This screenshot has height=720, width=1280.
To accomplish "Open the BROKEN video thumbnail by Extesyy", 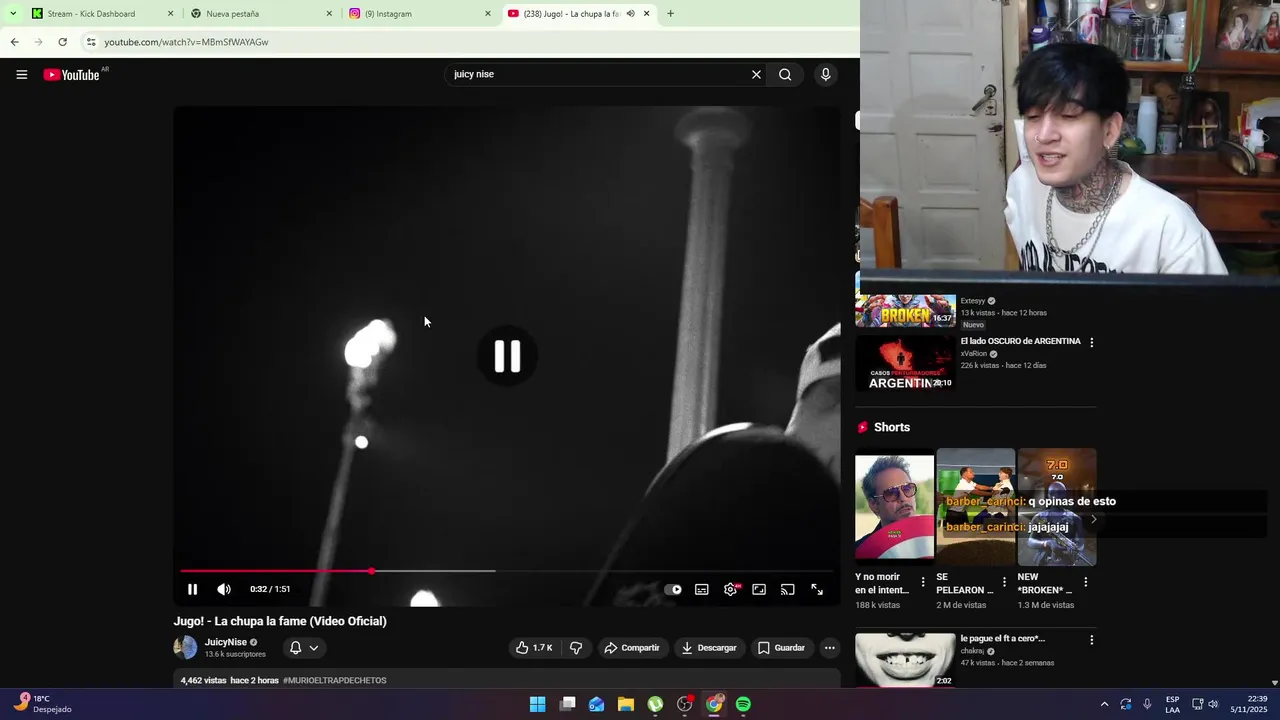I will (x=905, y=311).
